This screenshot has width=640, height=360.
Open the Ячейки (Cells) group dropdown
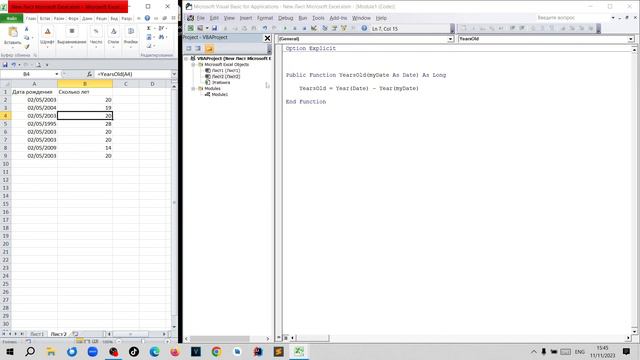(131, 38)
